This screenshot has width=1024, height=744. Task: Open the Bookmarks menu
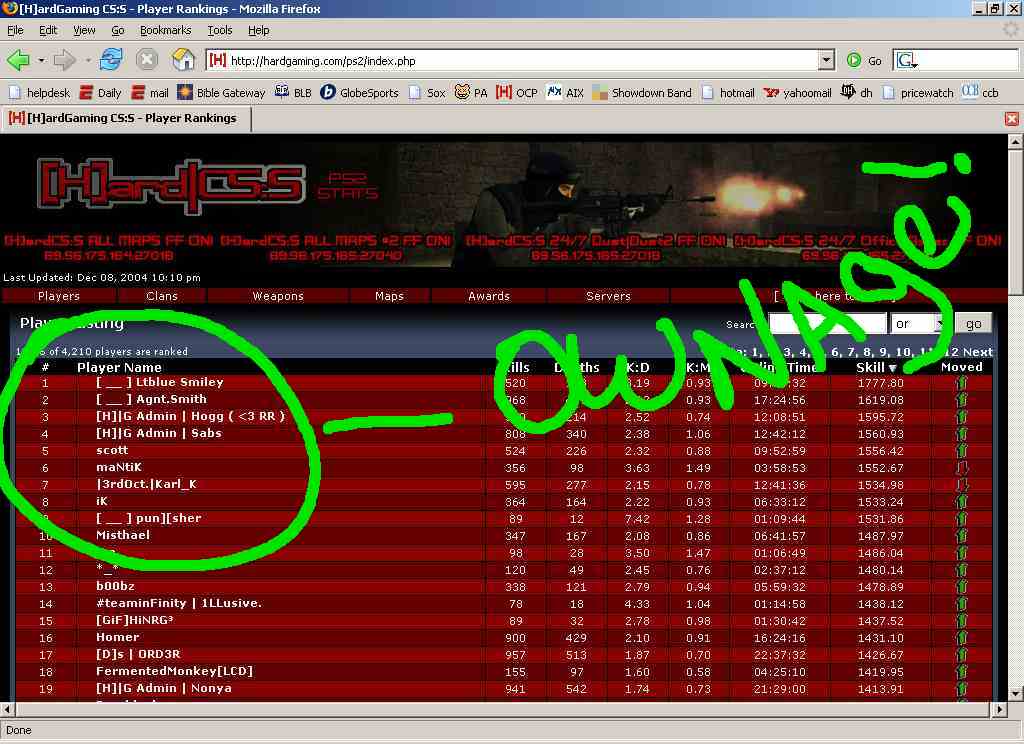coord(165,31)
